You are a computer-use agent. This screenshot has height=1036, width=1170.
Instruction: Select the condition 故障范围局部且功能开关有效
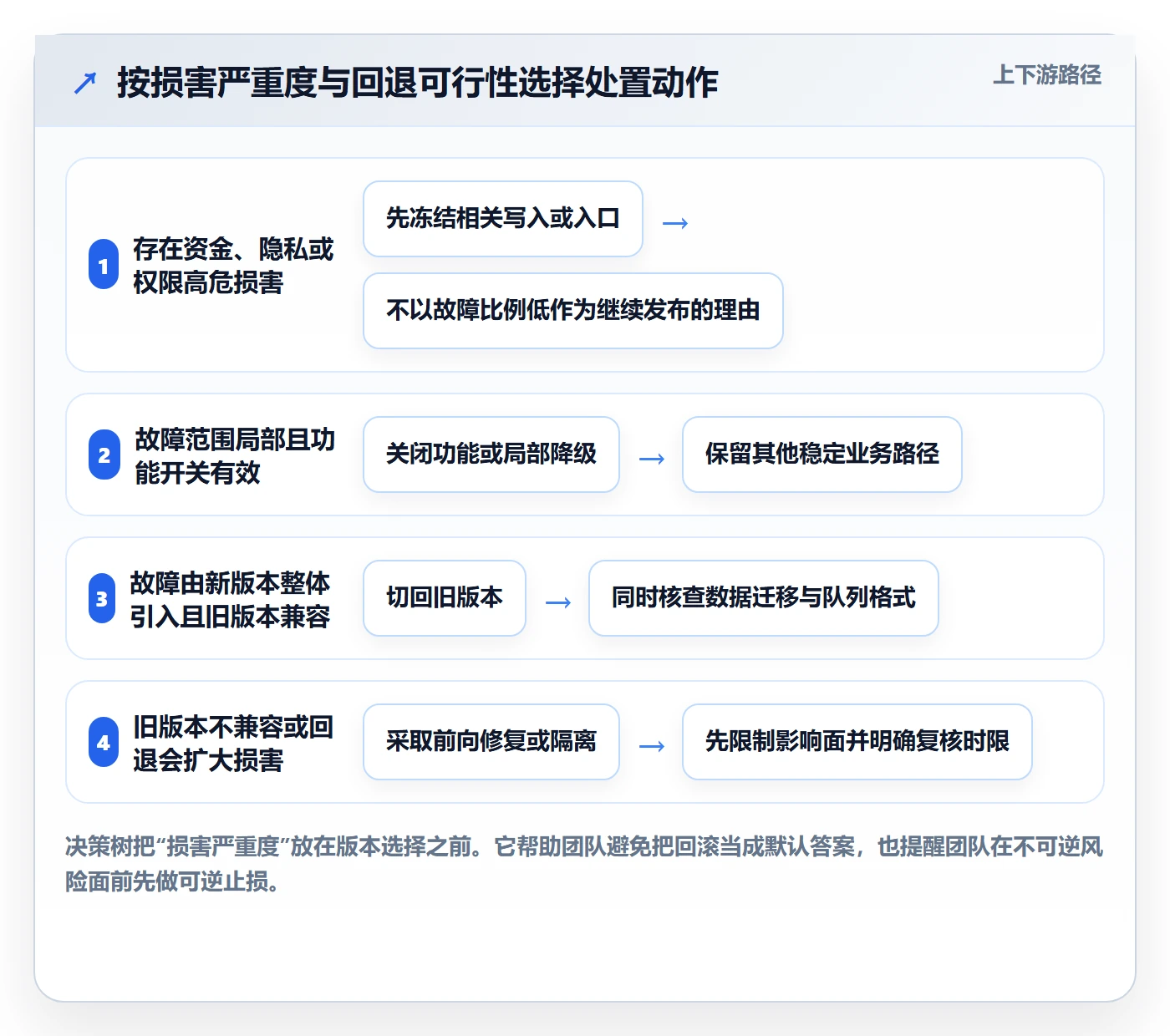pyautogui.click(x=235, y=456)
